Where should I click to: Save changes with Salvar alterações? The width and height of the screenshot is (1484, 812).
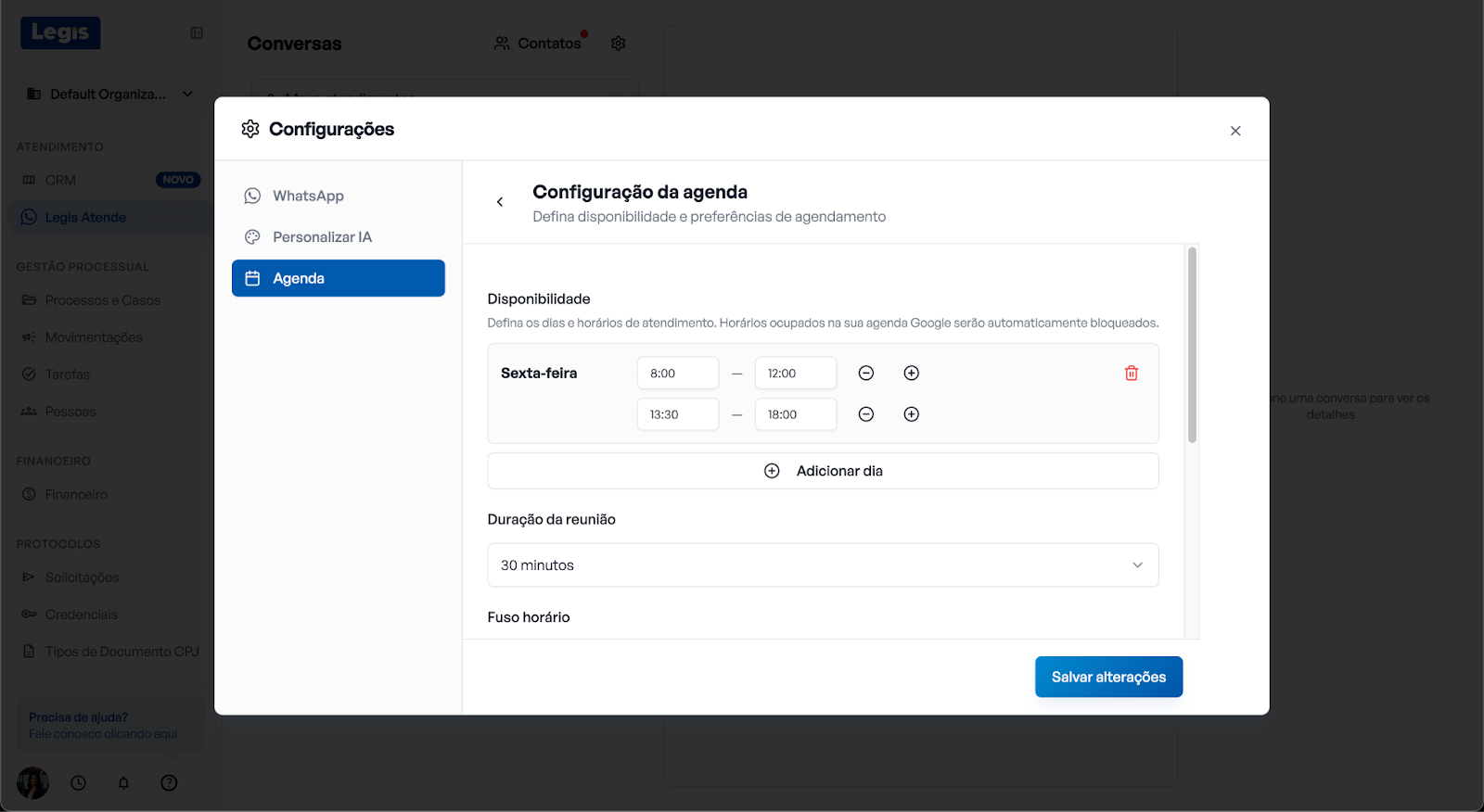click(x=1108, y=677)
